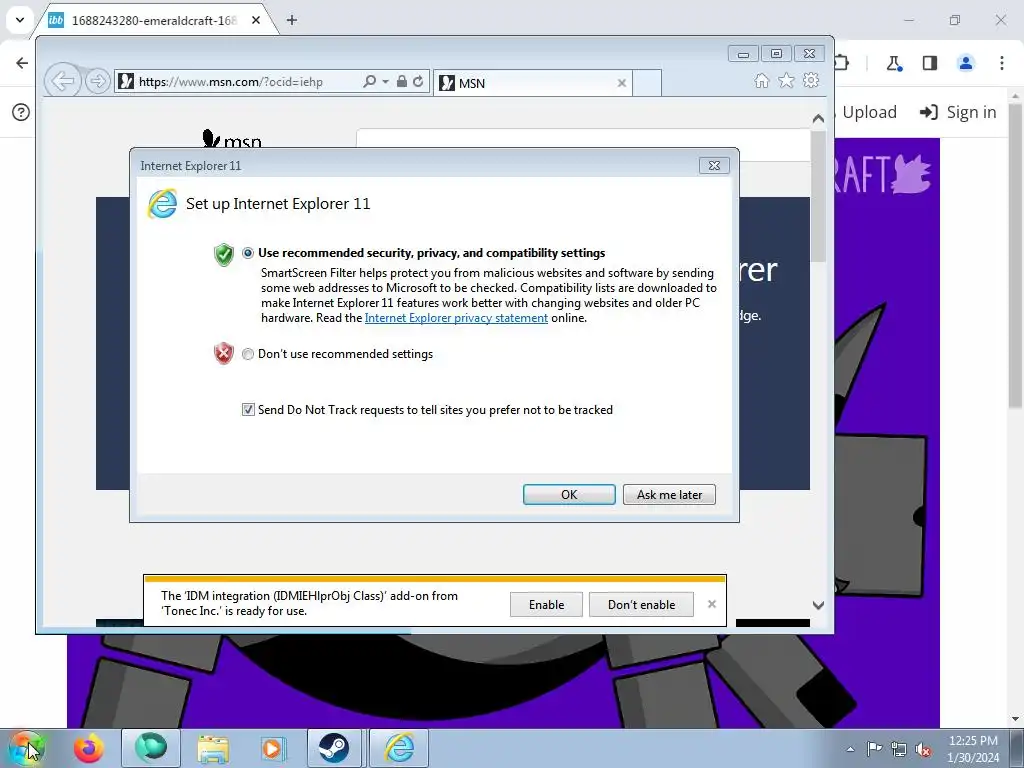Open Chrome Labs flask icon
The width and height of the screenshot is (1024, 768).
click(x=894, y=63)
